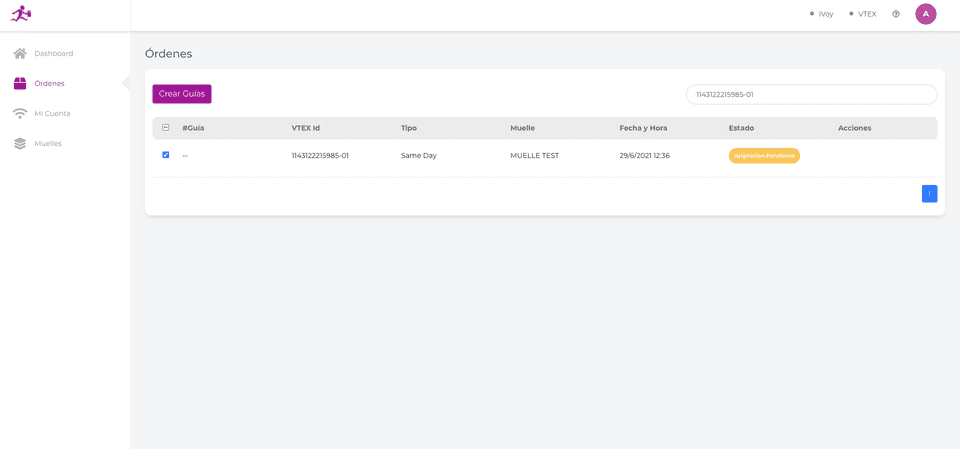This screenshot has width=960, height=449.
Task: Navigate to Dashboard menu label
Action: click(53, 53)
